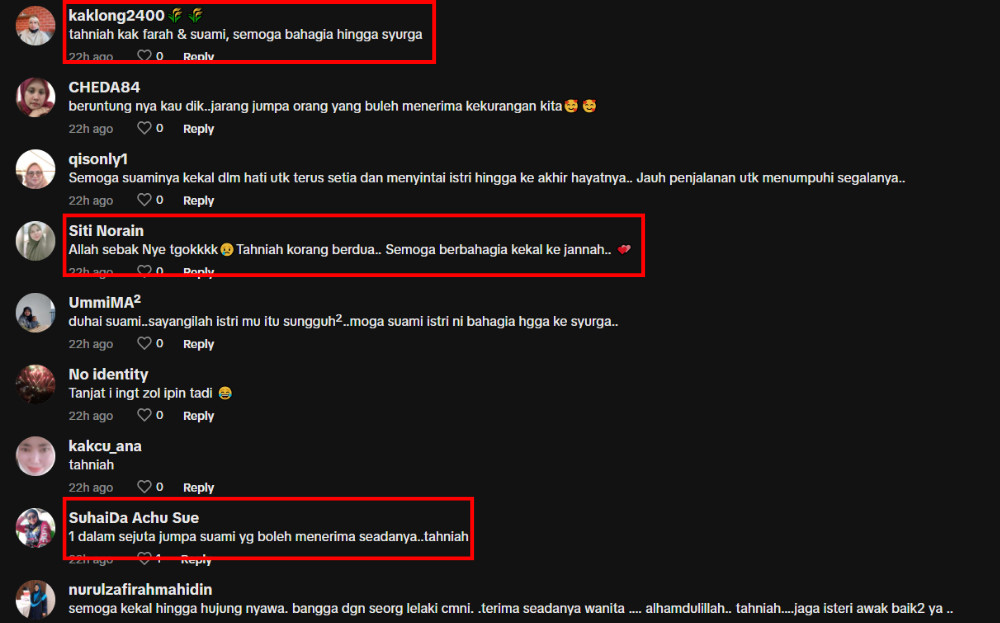Like qisonly1's comment with heart icon
Screen dimensions: 1000x623
pyautogui.click(x=145, y=200)
